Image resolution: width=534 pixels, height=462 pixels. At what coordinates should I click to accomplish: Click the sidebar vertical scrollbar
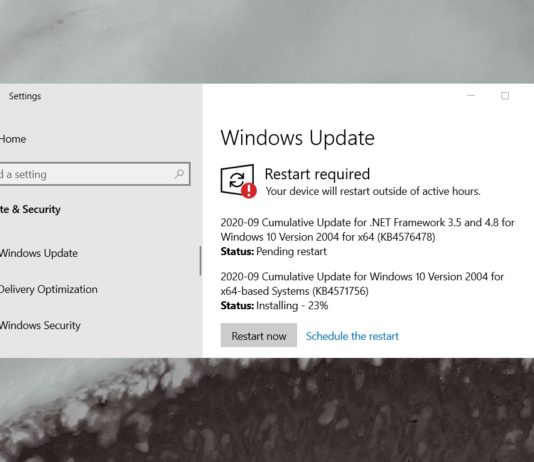click(x=200, y=261)
